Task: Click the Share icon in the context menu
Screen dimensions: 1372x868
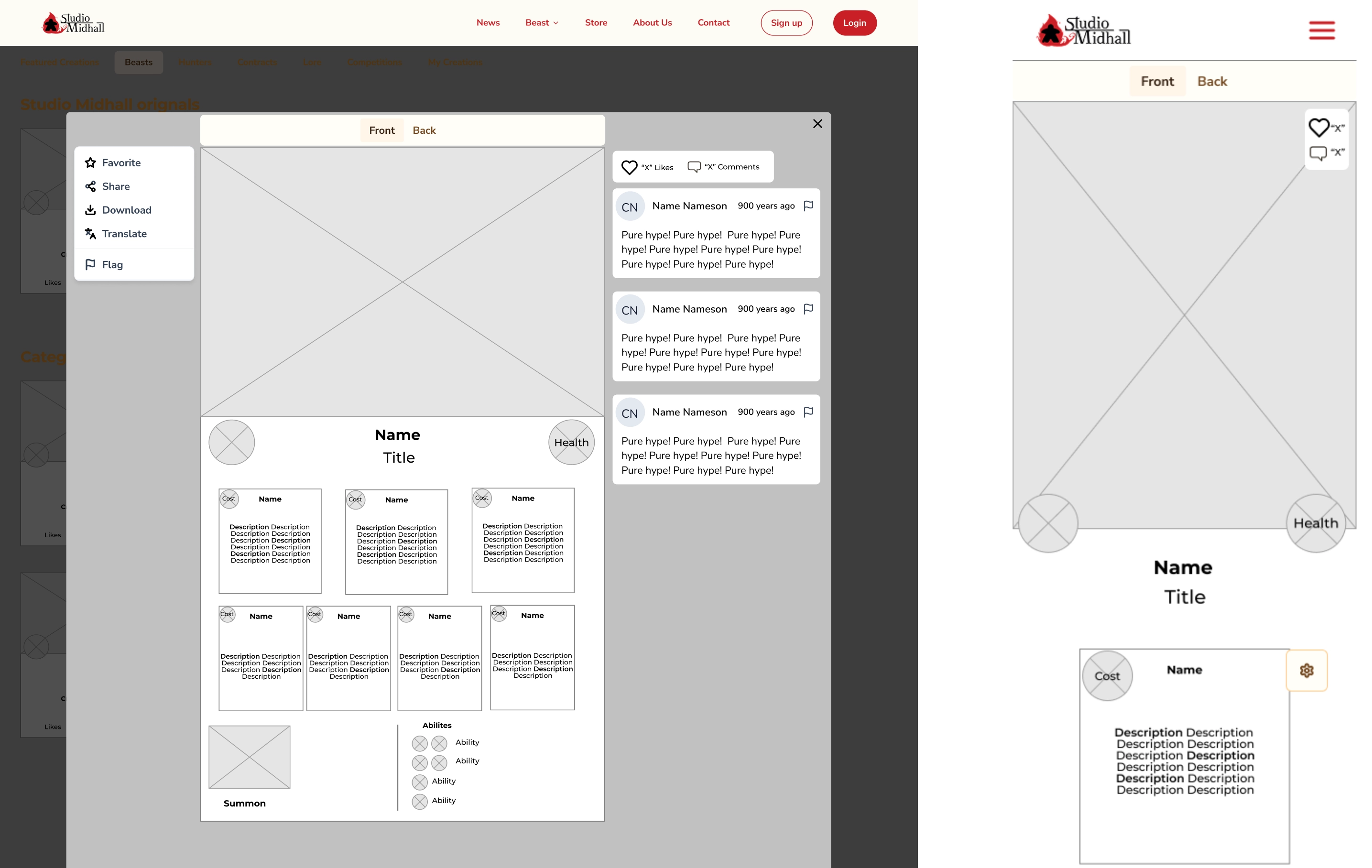Action: (91, 186)
